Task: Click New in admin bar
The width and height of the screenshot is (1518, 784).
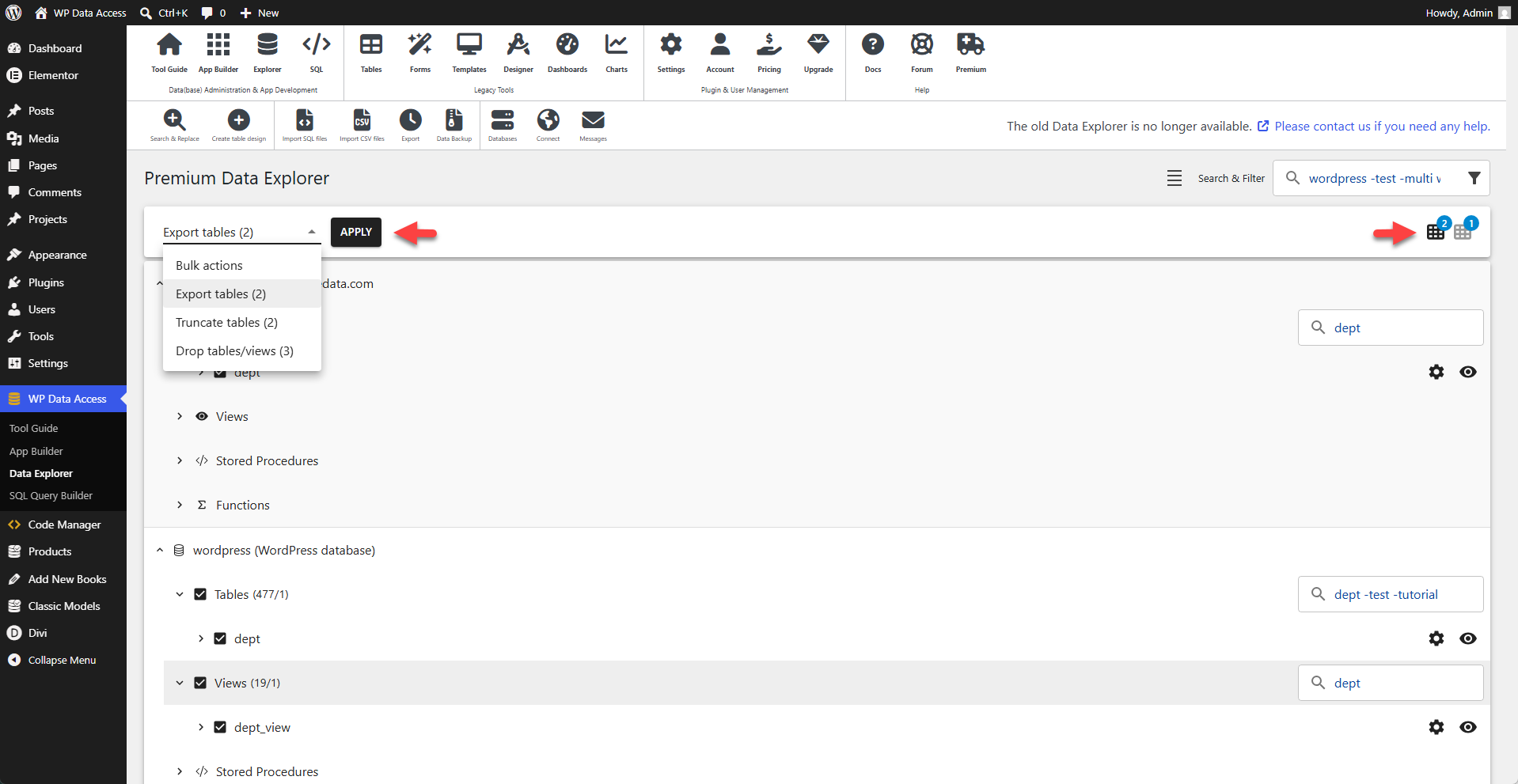Action: (260, 13)
